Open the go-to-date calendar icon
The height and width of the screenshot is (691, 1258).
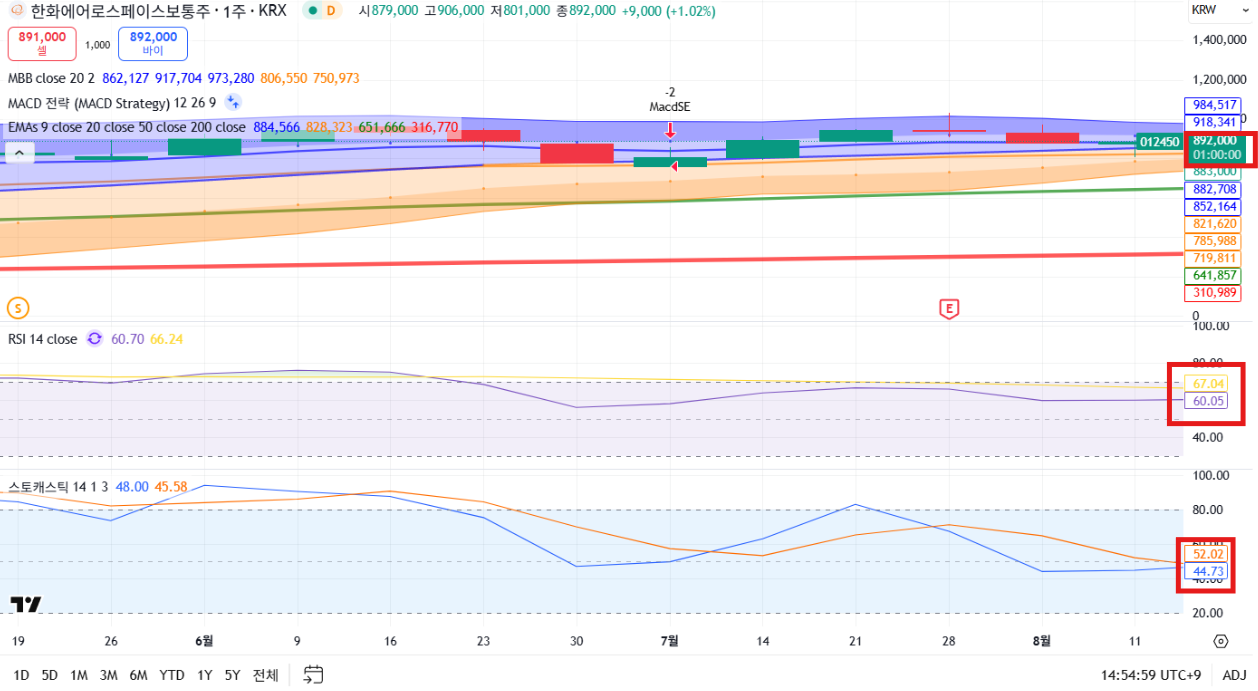point(314,674)
